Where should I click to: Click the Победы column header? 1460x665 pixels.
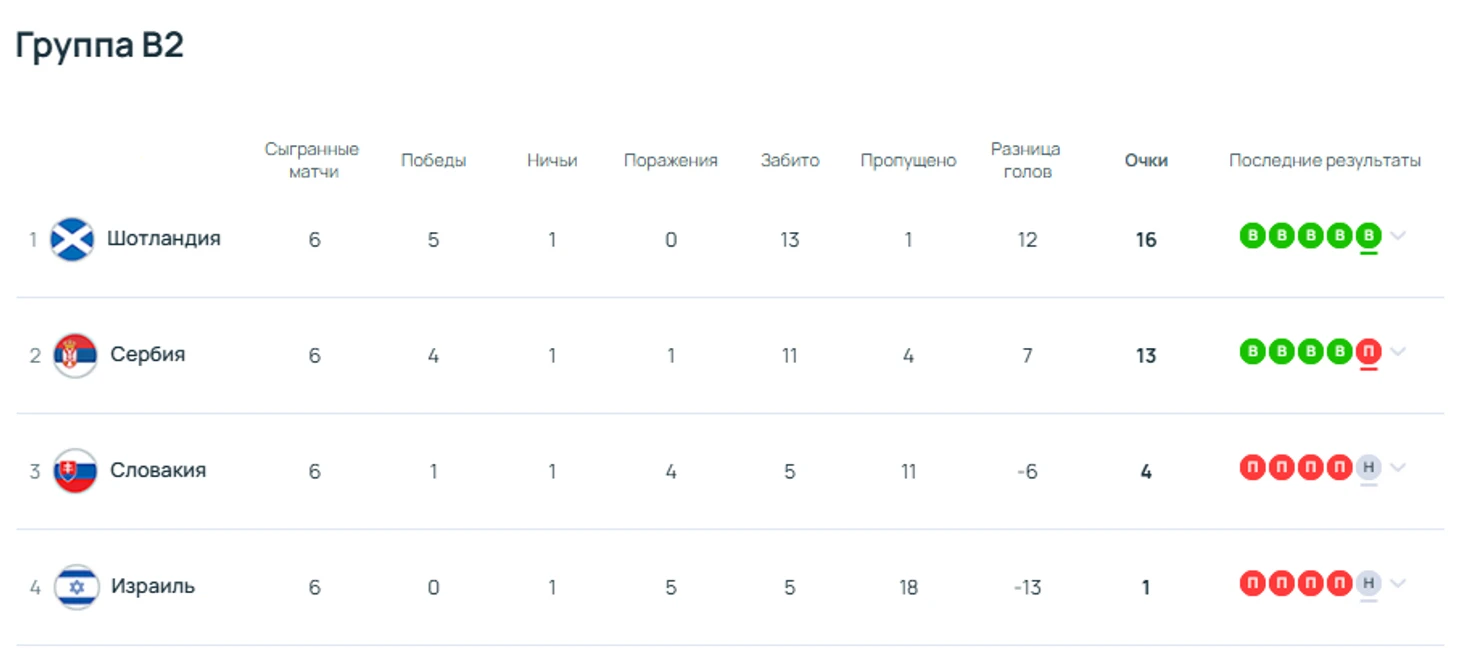433,160
